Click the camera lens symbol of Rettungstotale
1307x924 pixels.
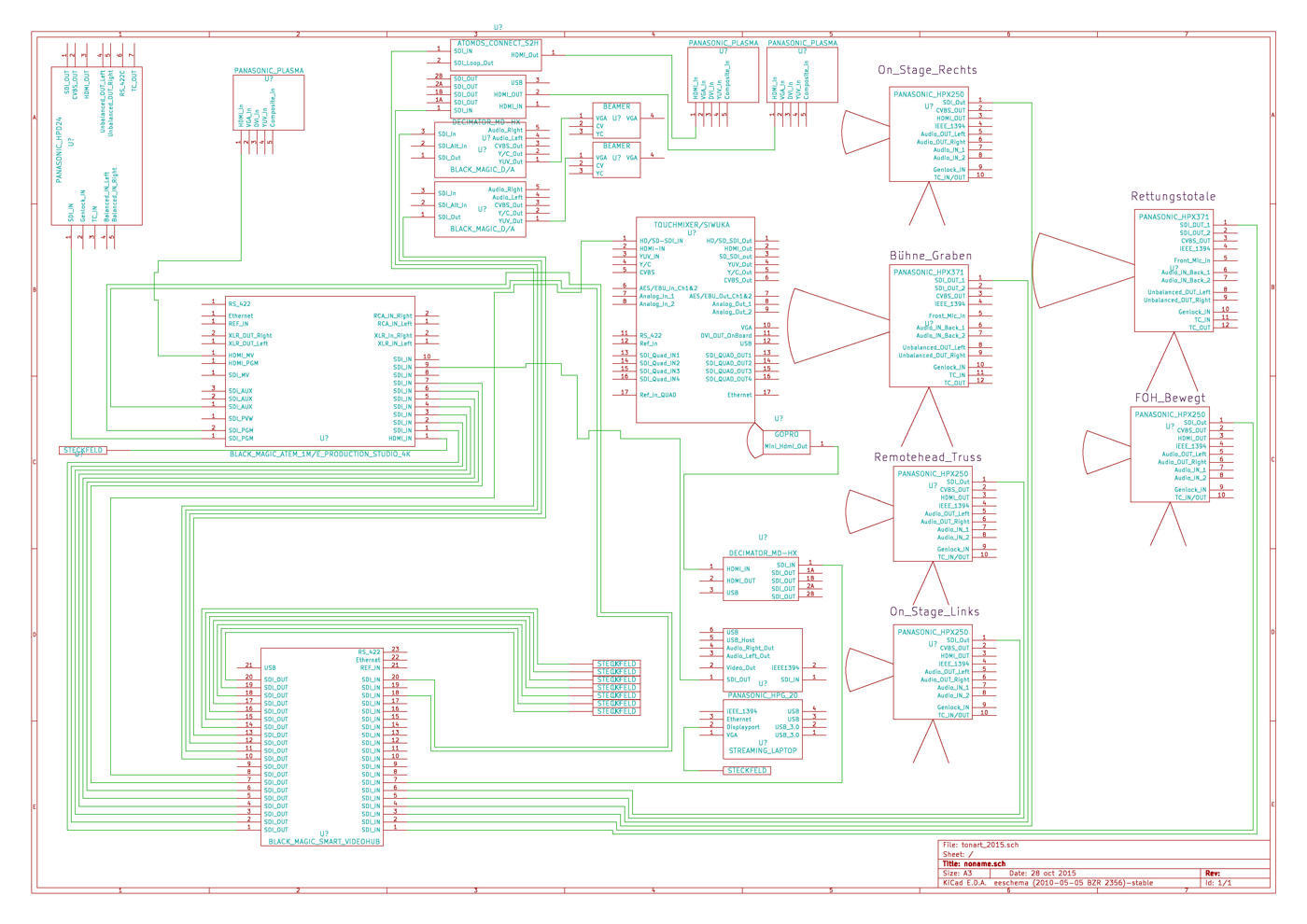tap(1083, 271)
